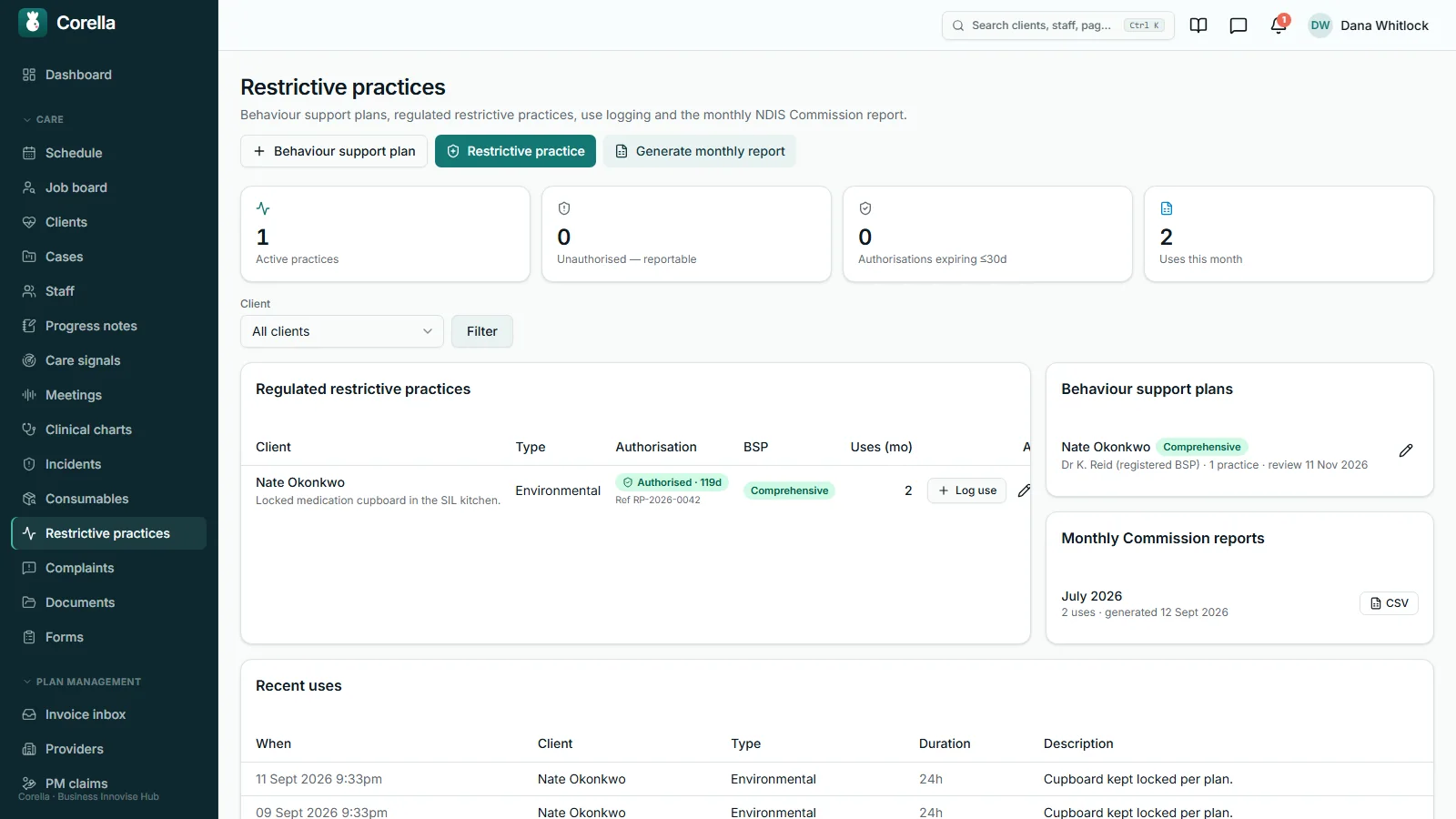Image resolution: width=1456 pixels, height=819 pixels.
Task: Click the Invoice inbox icon
Action: click(x=29, y=714)
